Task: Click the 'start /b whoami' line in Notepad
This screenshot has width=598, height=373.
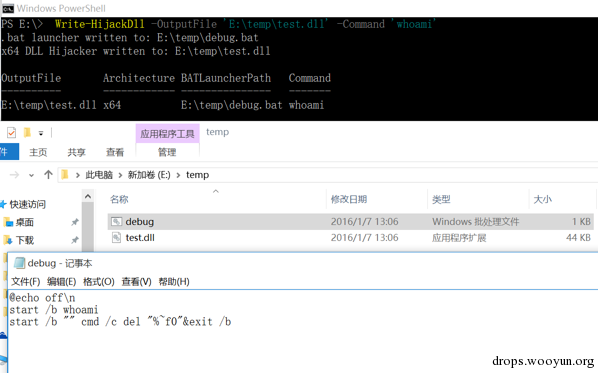Action: (x=54, y=310)
